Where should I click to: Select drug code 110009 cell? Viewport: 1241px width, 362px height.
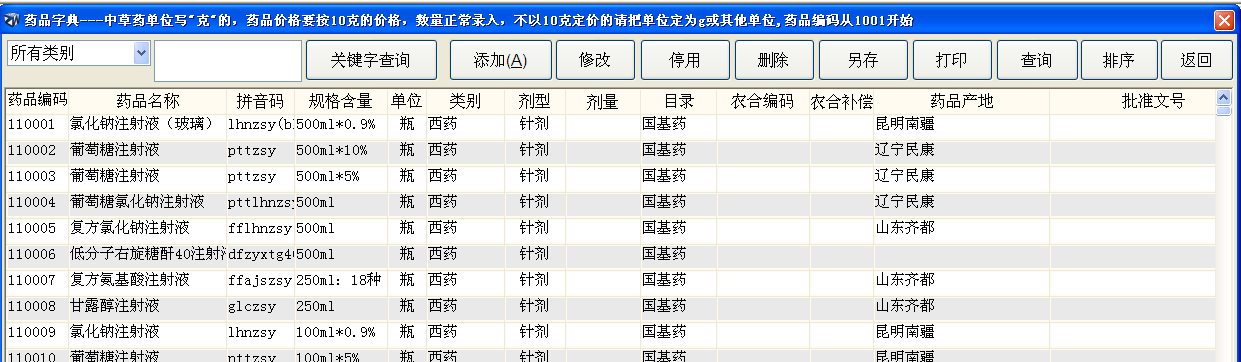pos(37,332)
